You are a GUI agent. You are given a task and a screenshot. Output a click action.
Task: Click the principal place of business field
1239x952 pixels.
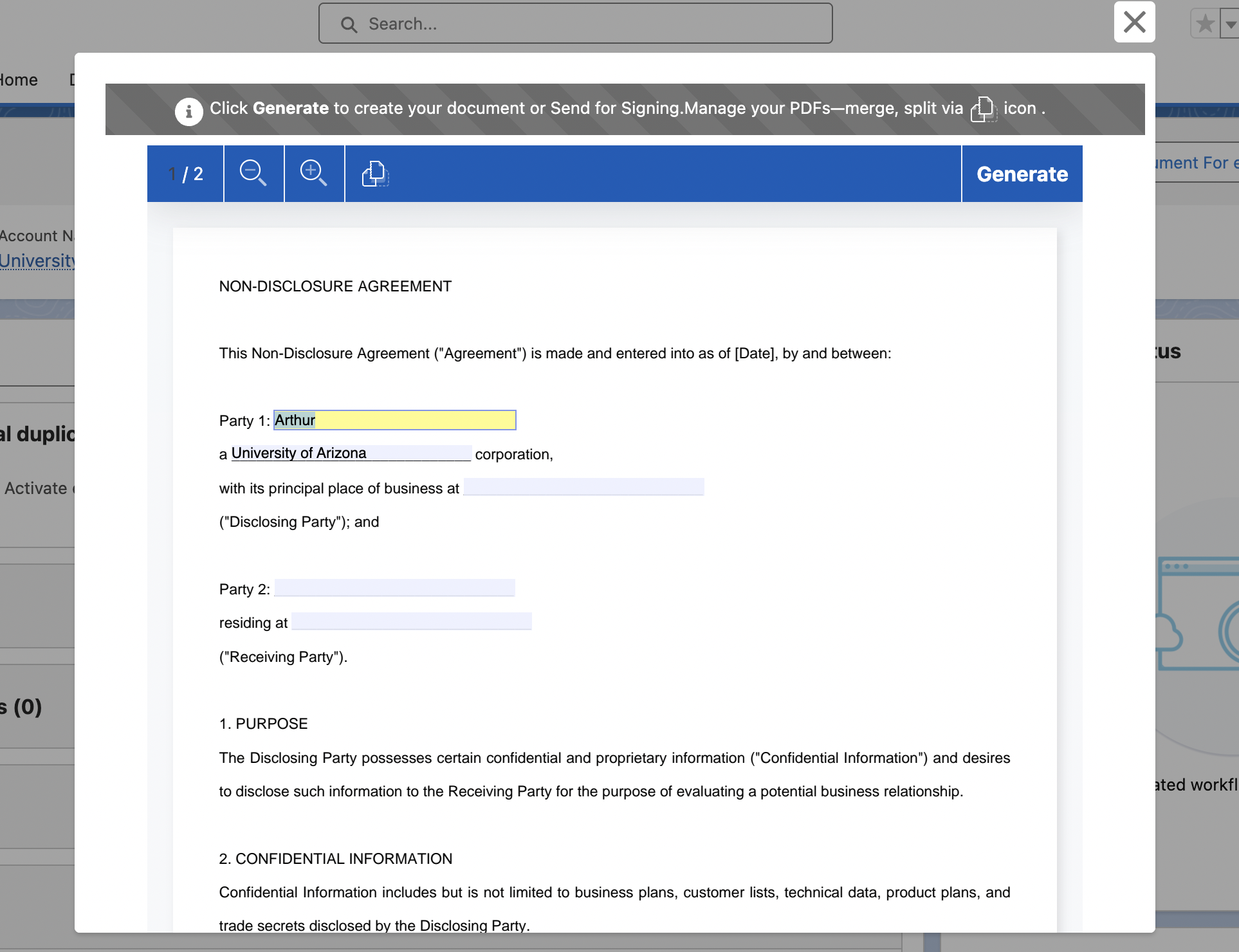click(583, 487)
